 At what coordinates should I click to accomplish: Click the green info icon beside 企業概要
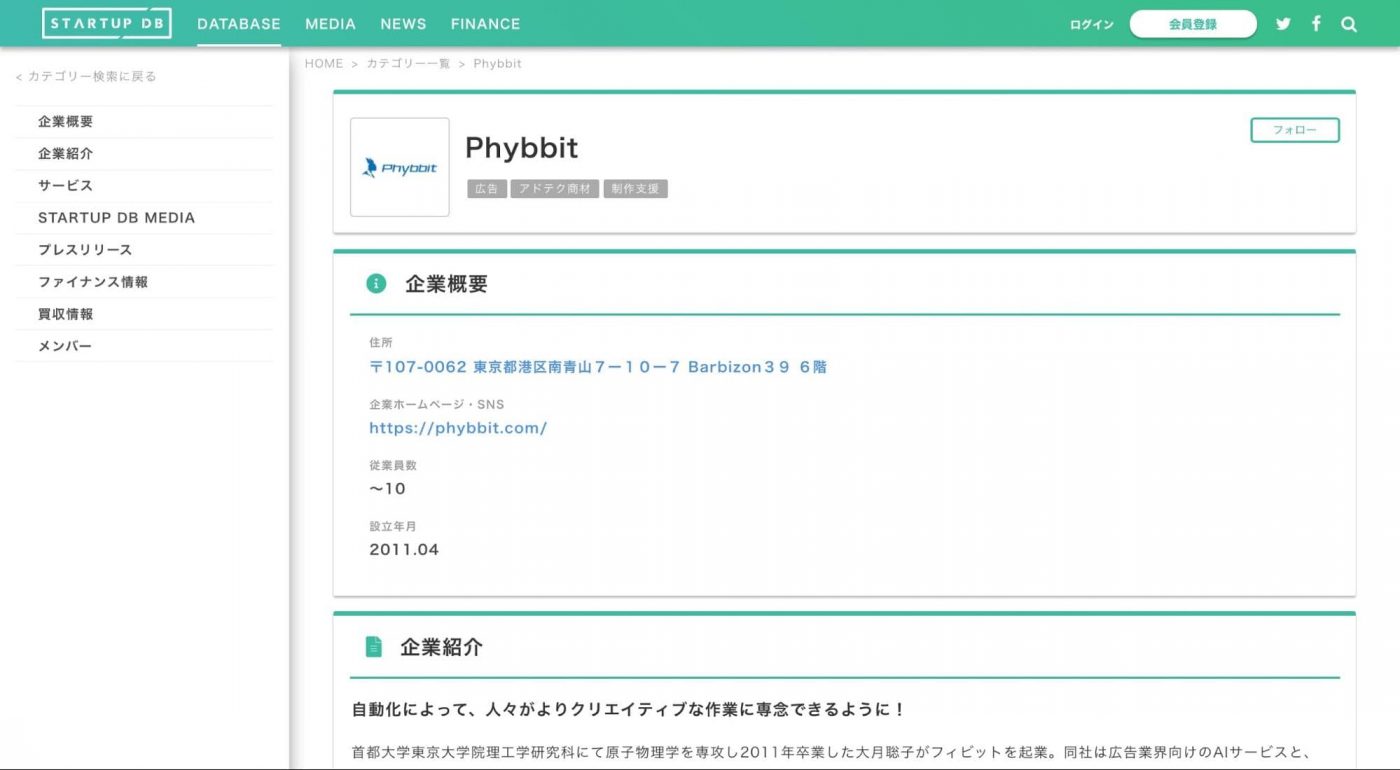click(374, 283)
